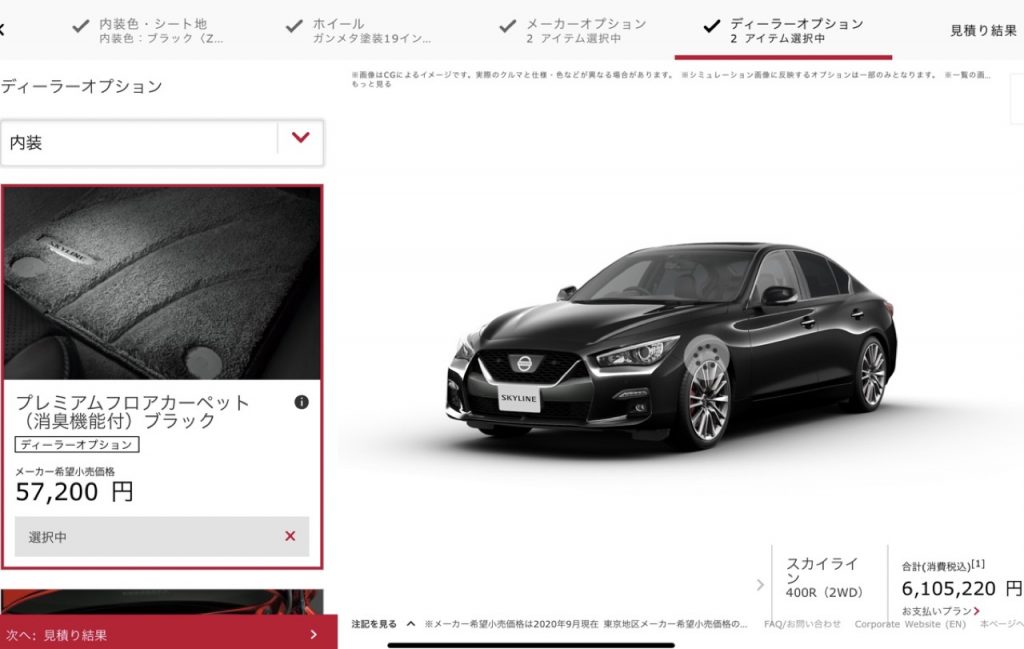Click the caret next to 注記を見る
Image resolution: width=1024 pixels, height=649 pixels.
(x=410, y=624)
